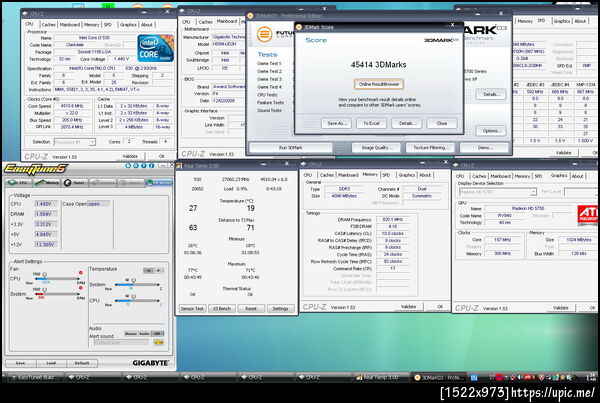This screenshot has height=403, width=600.
Task: Open the Memory tab in EasyTune6
Action: [47, 183]
